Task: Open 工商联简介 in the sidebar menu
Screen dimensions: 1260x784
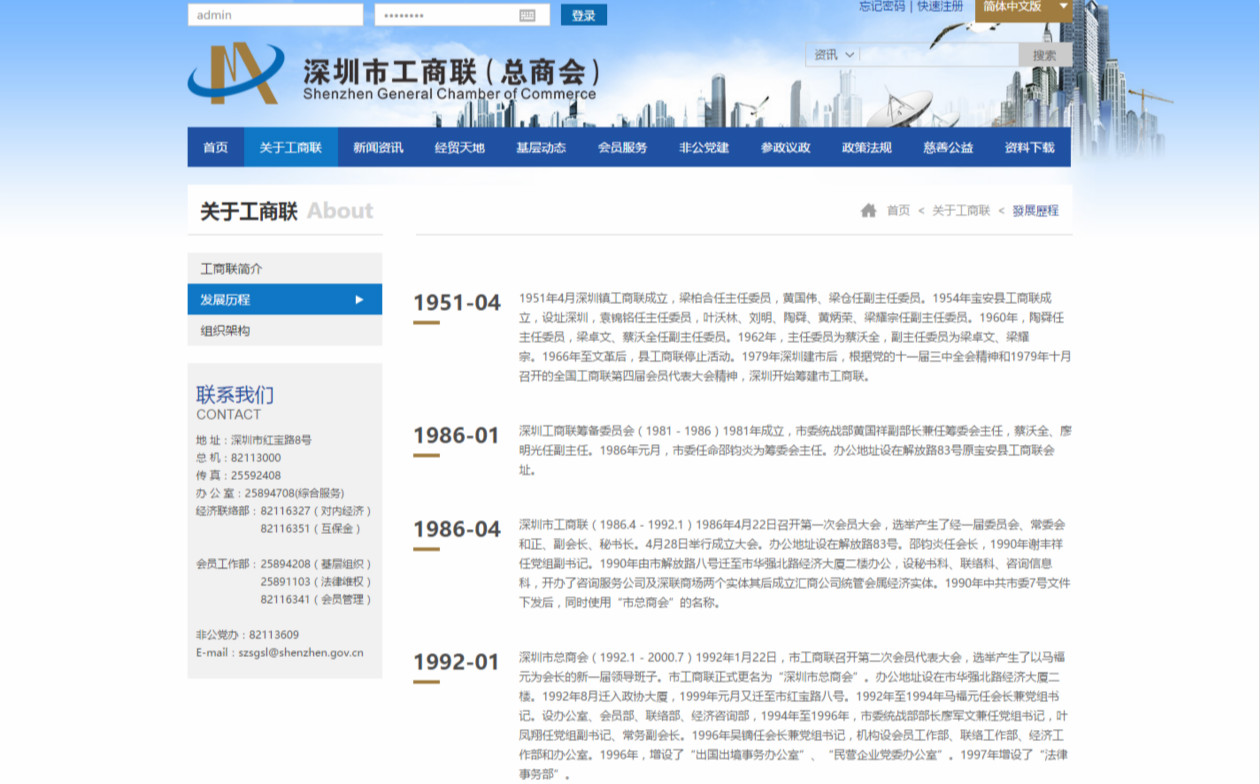Action: 285,268
